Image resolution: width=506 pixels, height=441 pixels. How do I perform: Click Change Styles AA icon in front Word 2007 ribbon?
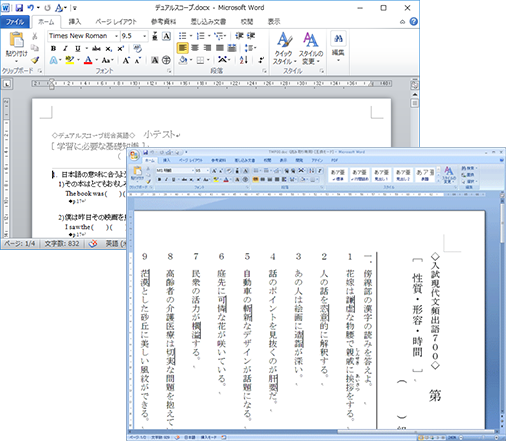(448, 171)
